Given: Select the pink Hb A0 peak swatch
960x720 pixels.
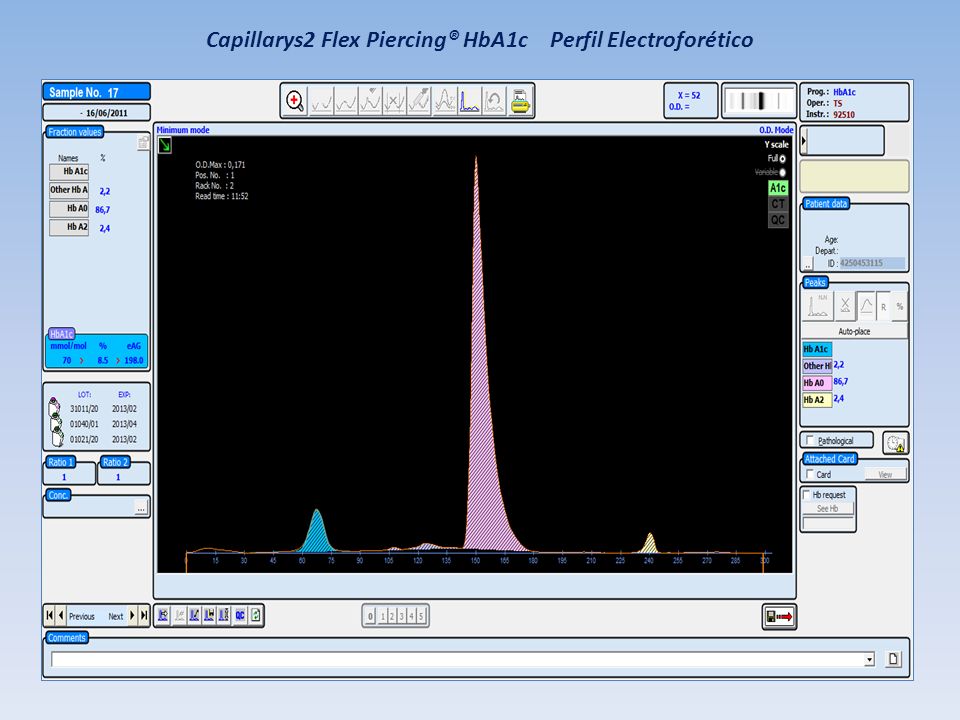Looking at the screenshot, I should click(x=817, y=383).
